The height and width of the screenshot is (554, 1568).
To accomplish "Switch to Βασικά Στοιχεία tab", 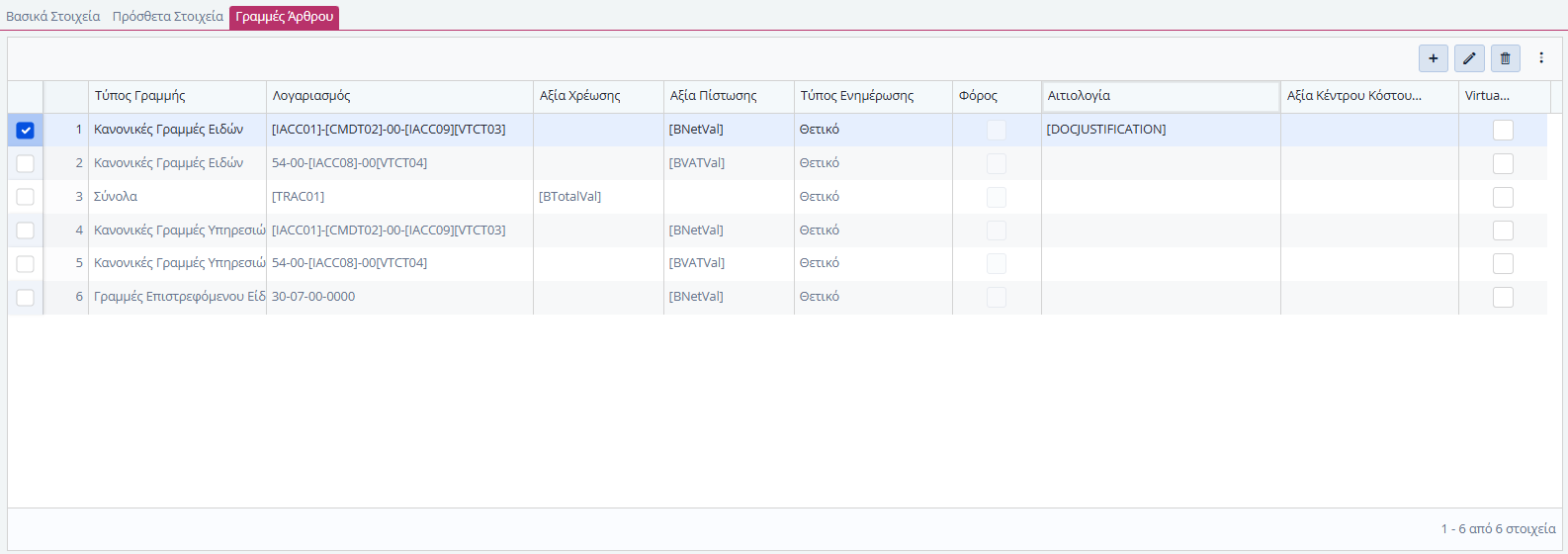I will (53, 17).
